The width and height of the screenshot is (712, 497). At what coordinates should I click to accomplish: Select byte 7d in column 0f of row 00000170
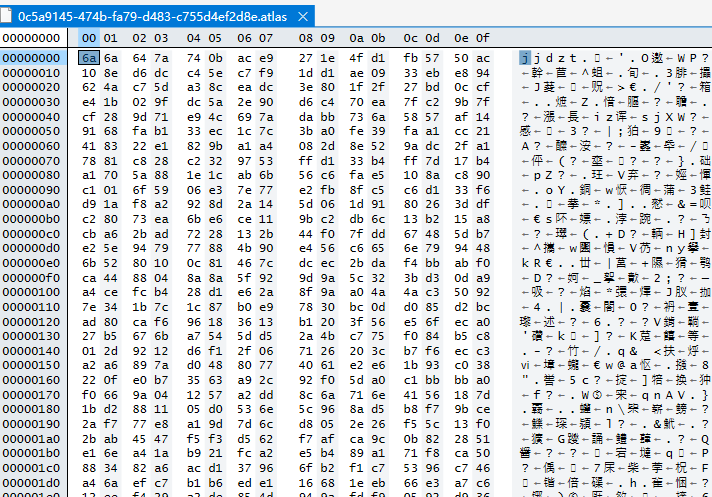(483, 395)
